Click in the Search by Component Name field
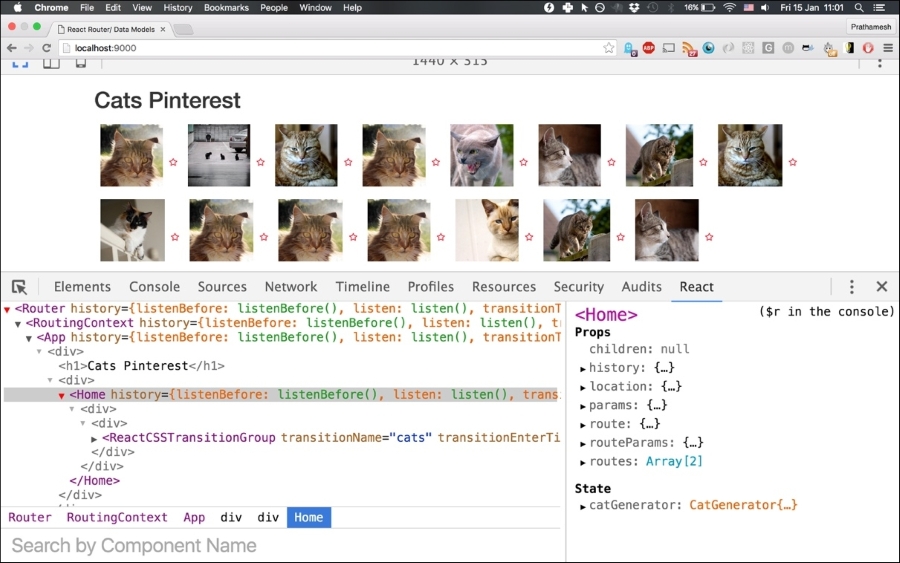The height and width of the screenshot is (563, 900). click(x=281, y=545)
